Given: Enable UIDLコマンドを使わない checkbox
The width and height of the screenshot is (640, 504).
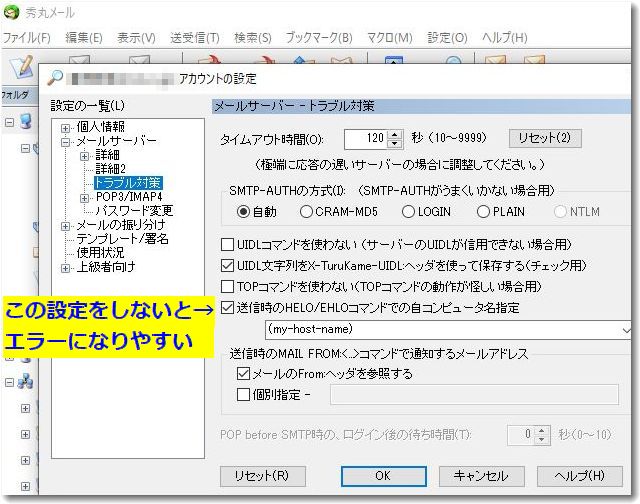Looking at the screenshot, I should [x=227, y=244].
